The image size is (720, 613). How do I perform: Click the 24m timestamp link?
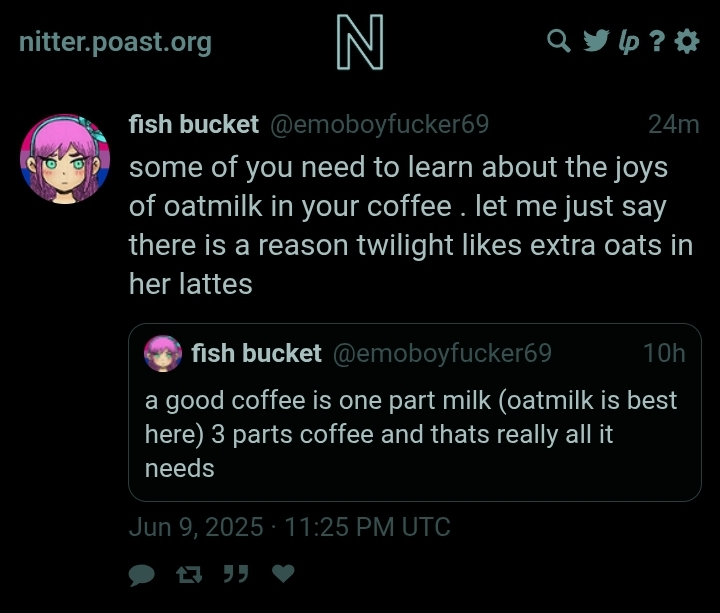click(x=673, y=124)
